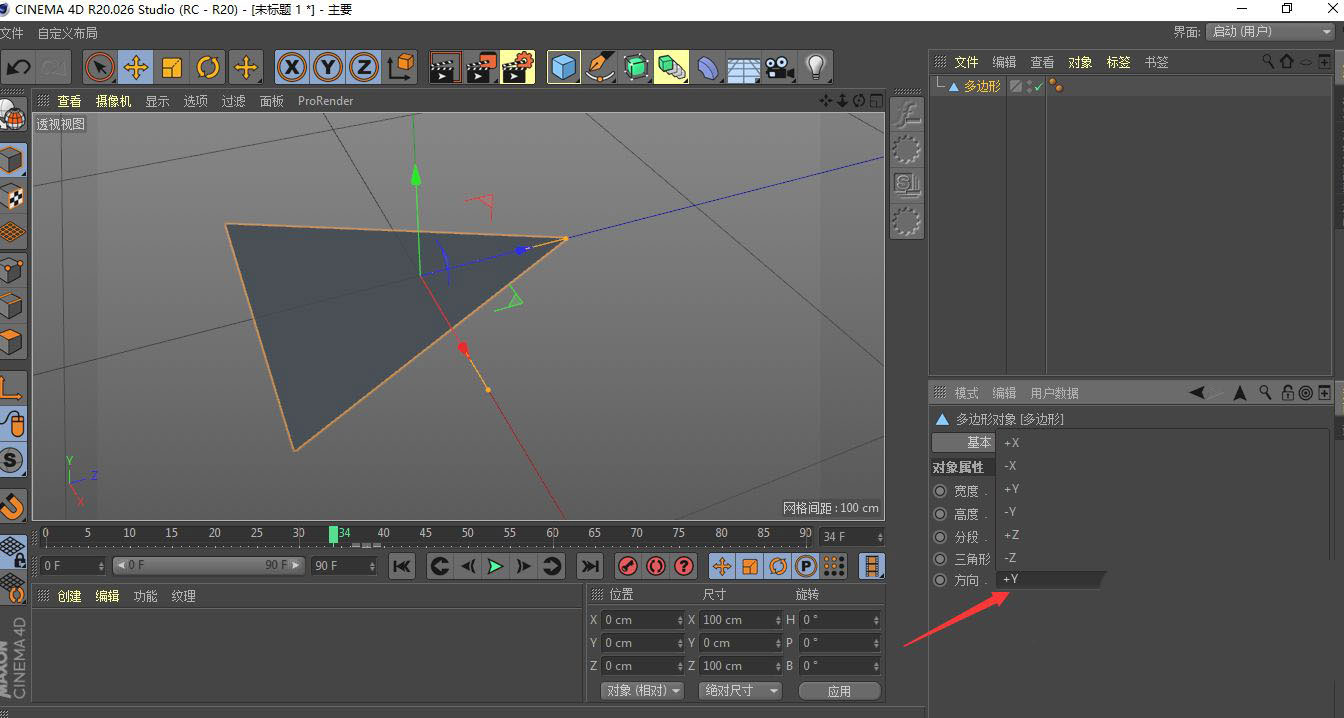This screenshot has width=1344, height=718.
Task: Open the 界面 layout dropdown
Action: coord(1271,32)
